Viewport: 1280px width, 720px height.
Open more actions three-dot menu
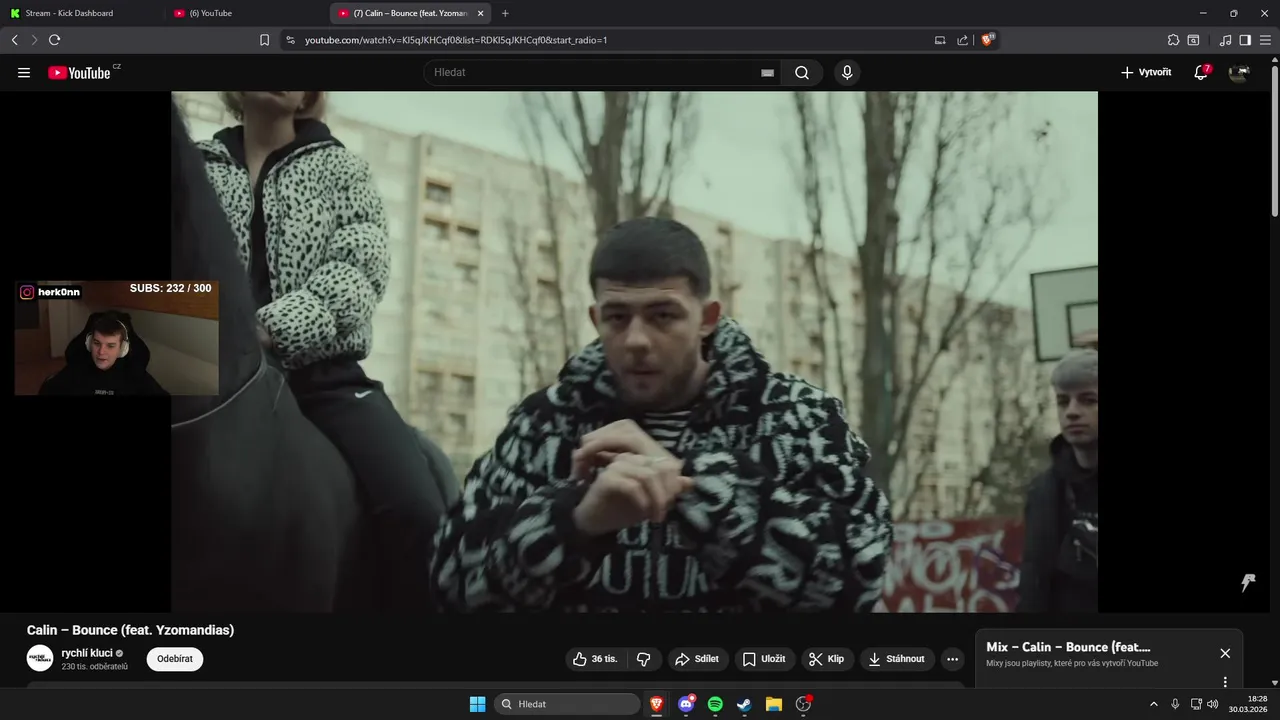click(x=952, y=659)
